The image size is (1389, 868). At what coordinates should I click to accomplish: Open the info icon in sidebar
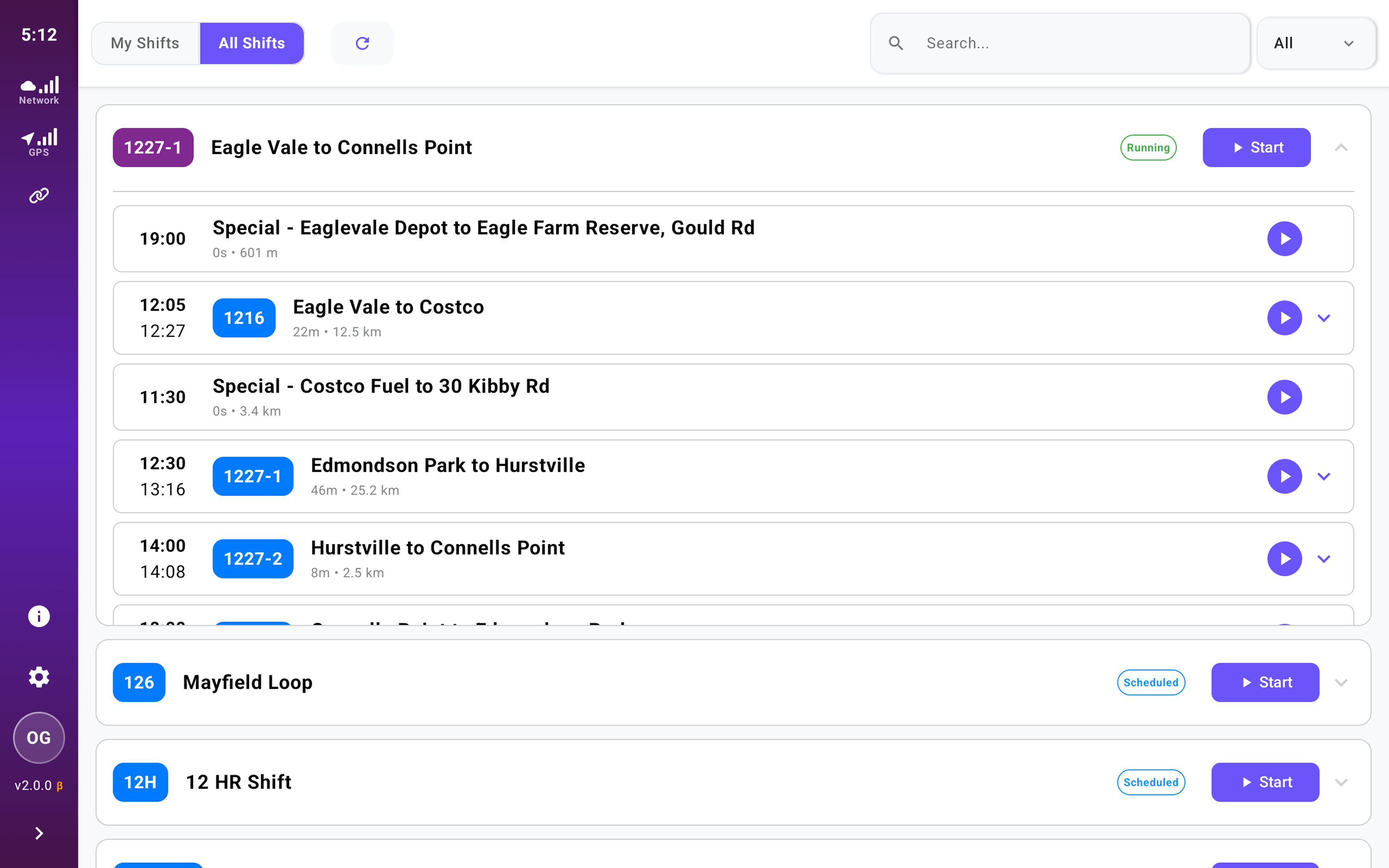tap(39, 616)
